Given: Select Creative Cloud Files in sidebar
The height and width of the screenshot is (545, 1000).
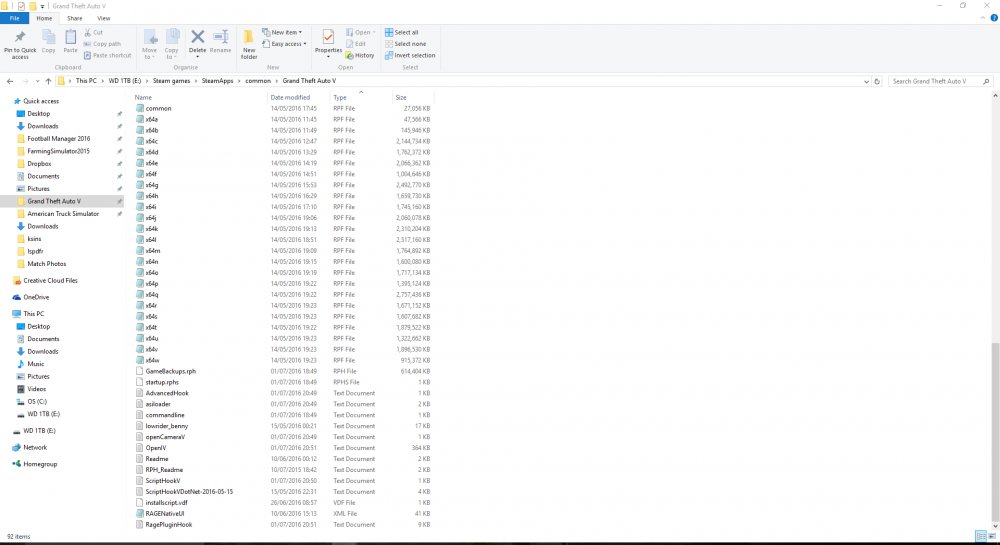Looking at the screenshot, I should (x=50, y=280).
